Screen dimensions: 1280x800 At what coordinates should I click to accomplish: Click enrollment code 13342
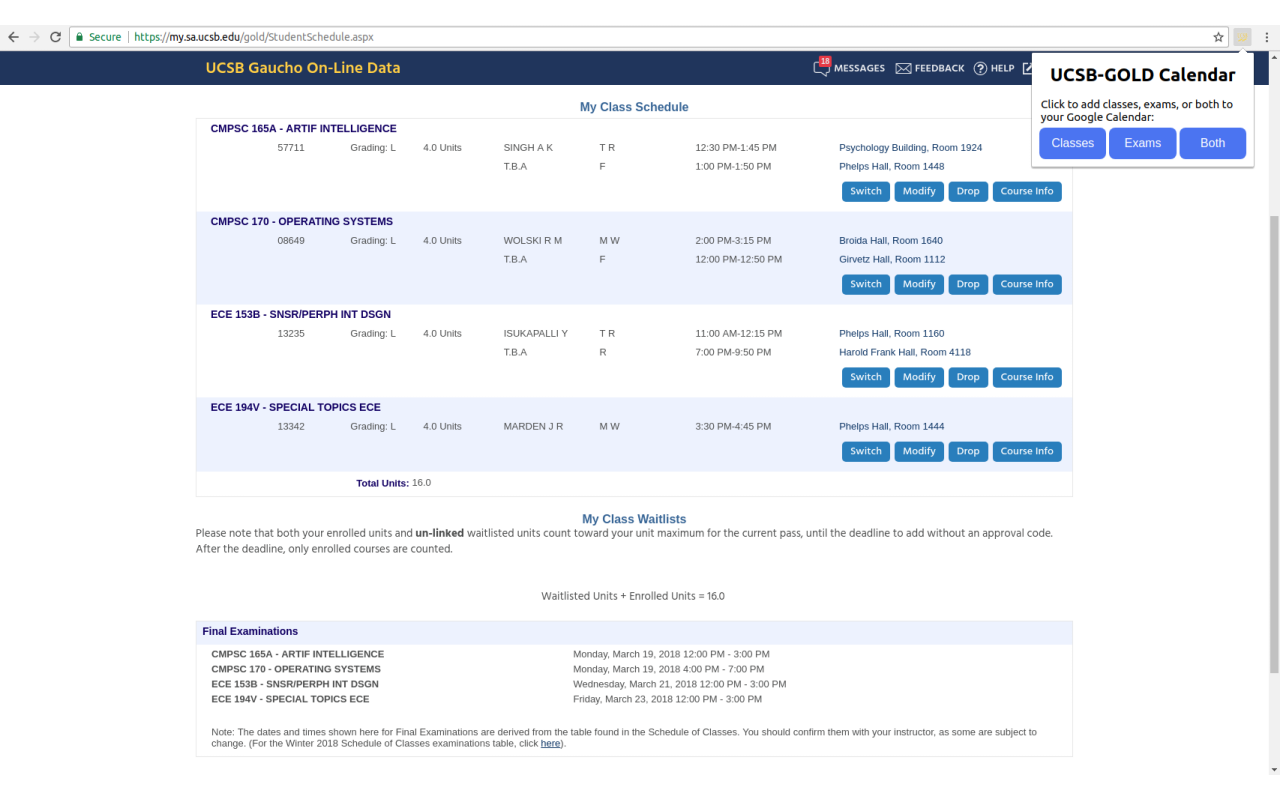click(291, 427)
